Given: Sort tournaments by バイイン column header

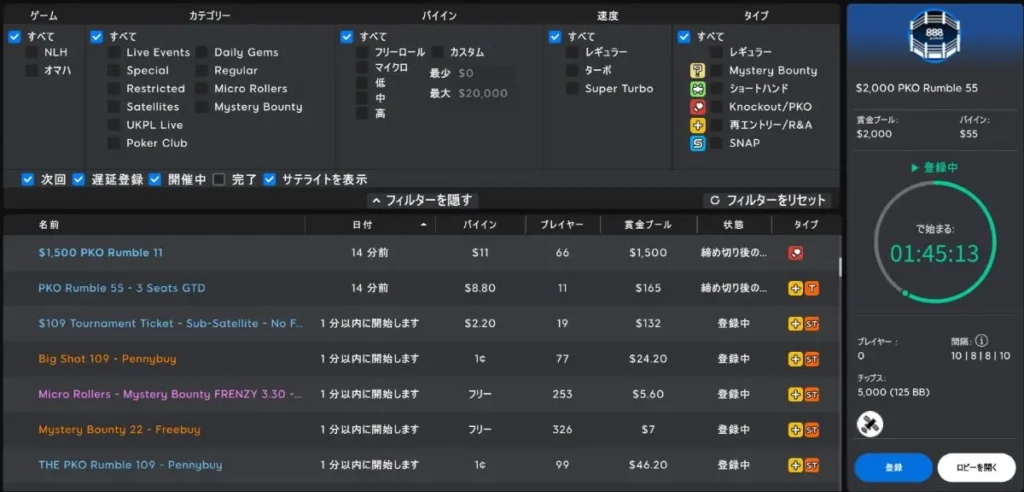Looking at the screenshot, I should pyautogui.click(x=480, y=225).
